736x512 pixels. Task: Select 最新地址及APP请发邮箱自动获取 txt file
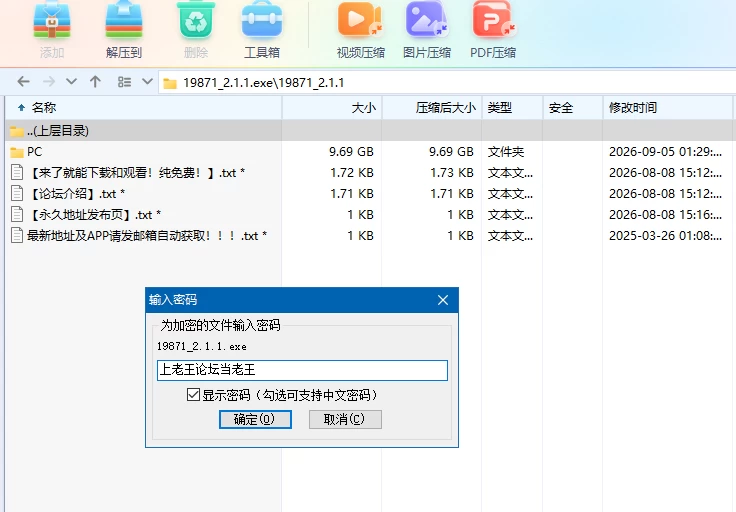pyautogui.click(x=370, y=236)
